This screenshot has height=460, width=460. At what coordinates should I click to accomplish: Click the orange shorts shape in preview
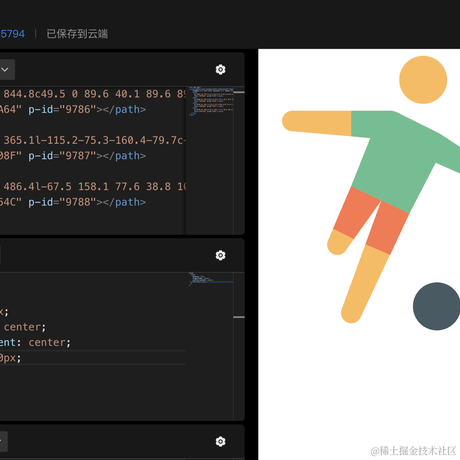pyautogui.click(x=372, y=220)
